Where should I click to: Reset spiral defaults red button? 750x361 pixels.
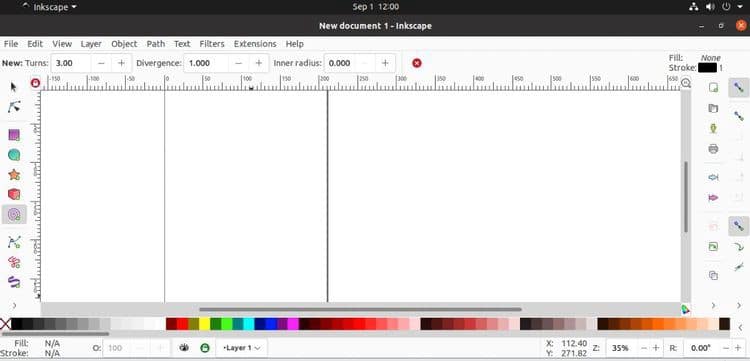tap(417, 63)
